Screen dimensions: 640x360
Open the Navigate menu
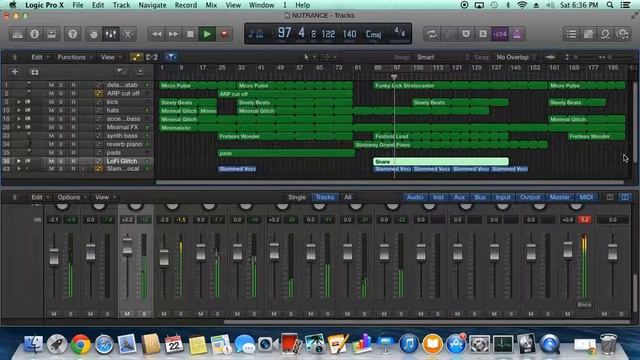pos(152,5)
